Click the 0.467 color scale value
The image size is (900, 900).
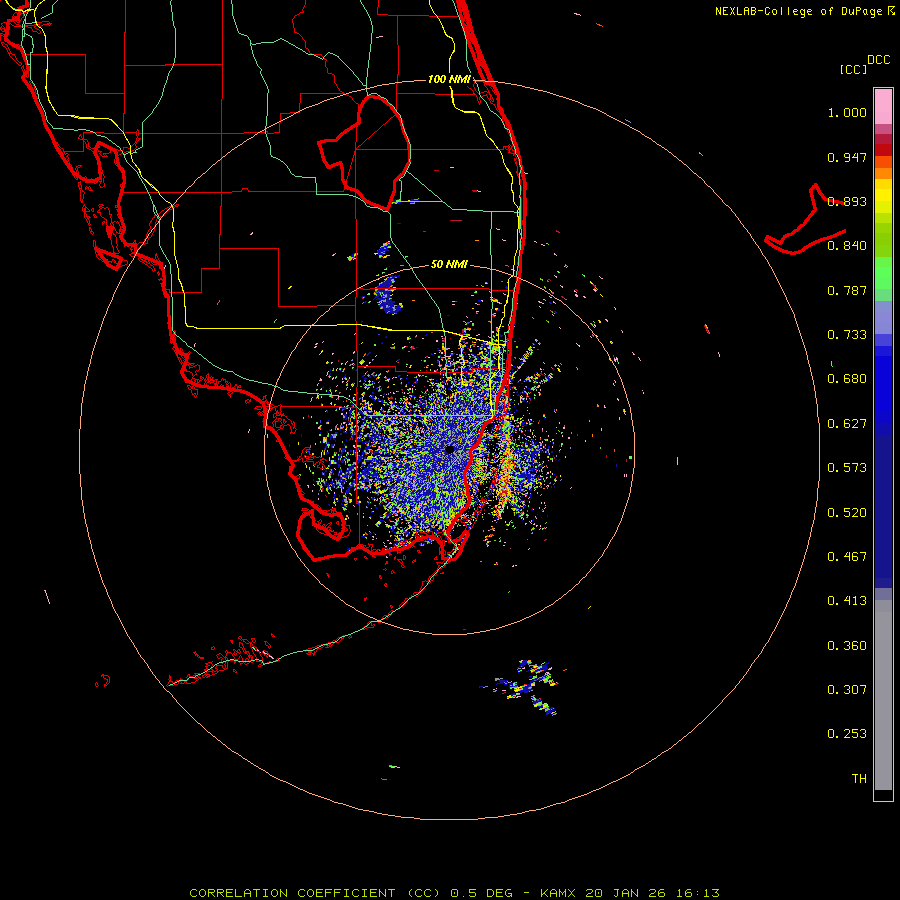pyautogui.click(x=847, y=557)
